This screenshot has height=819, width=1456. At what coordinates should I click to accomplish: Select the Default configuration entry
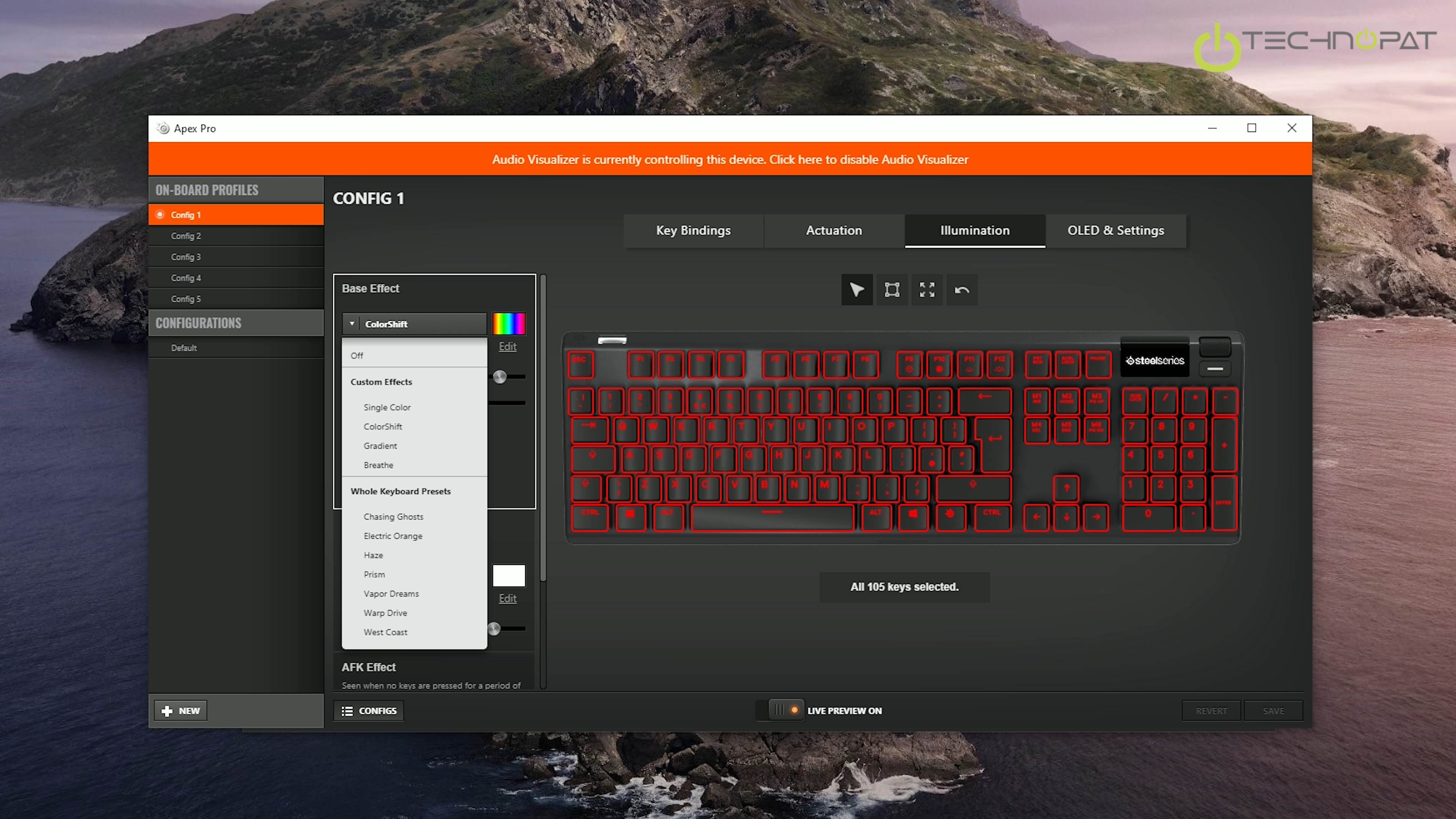click(184, 348)
